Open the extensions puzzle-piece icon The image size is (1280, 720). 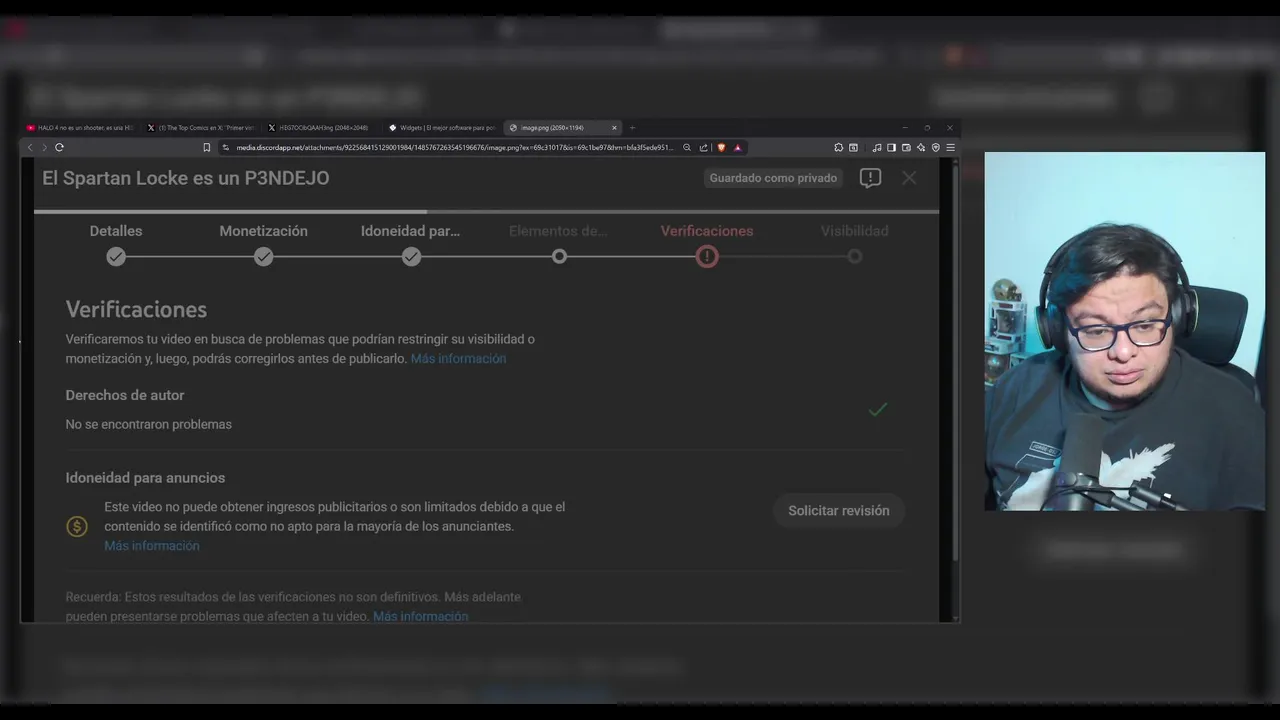click(x=839, y=147)
